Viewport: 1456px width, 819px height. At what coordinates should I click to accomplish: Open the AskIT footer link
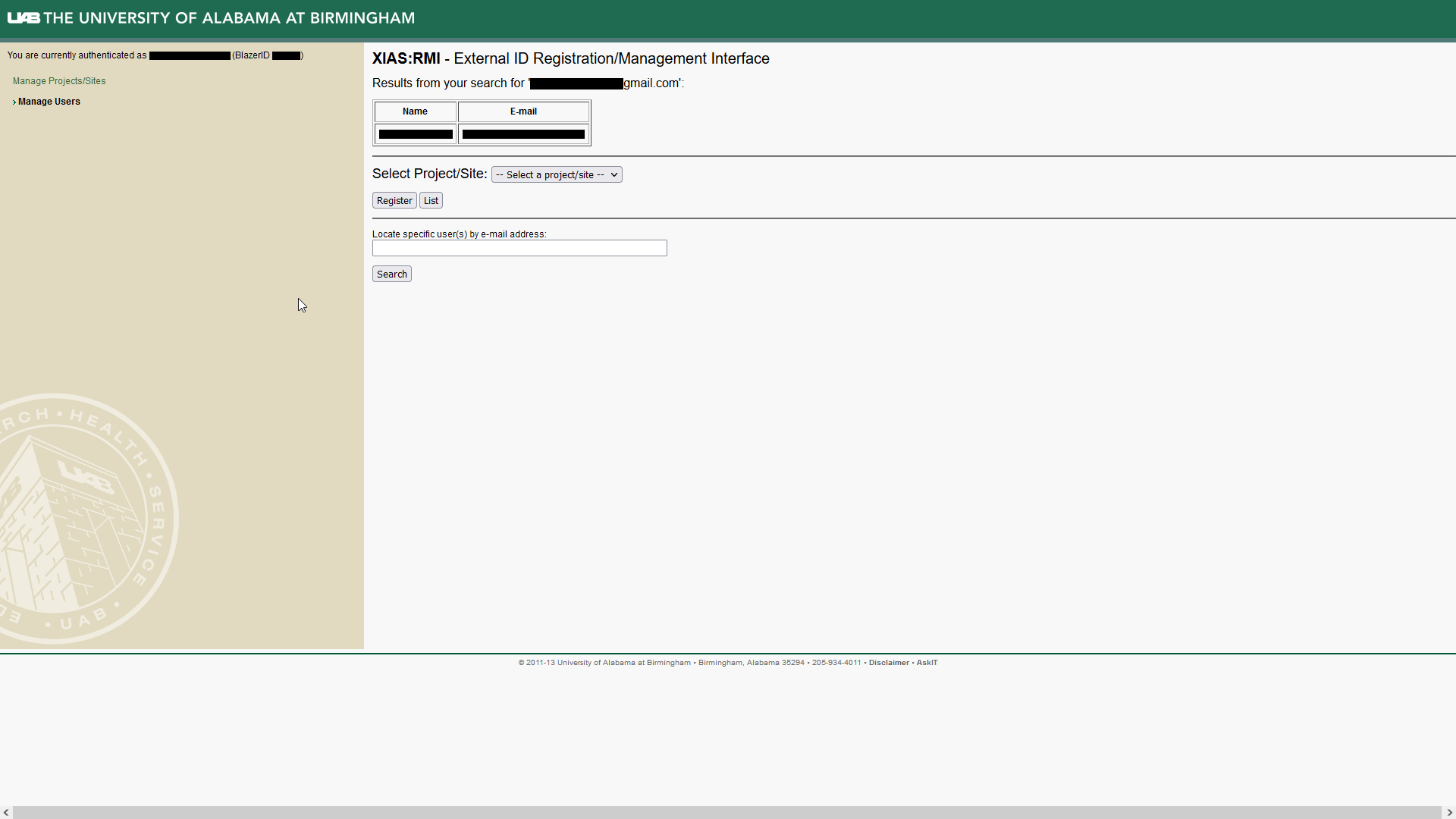click(x=927, y=663)
